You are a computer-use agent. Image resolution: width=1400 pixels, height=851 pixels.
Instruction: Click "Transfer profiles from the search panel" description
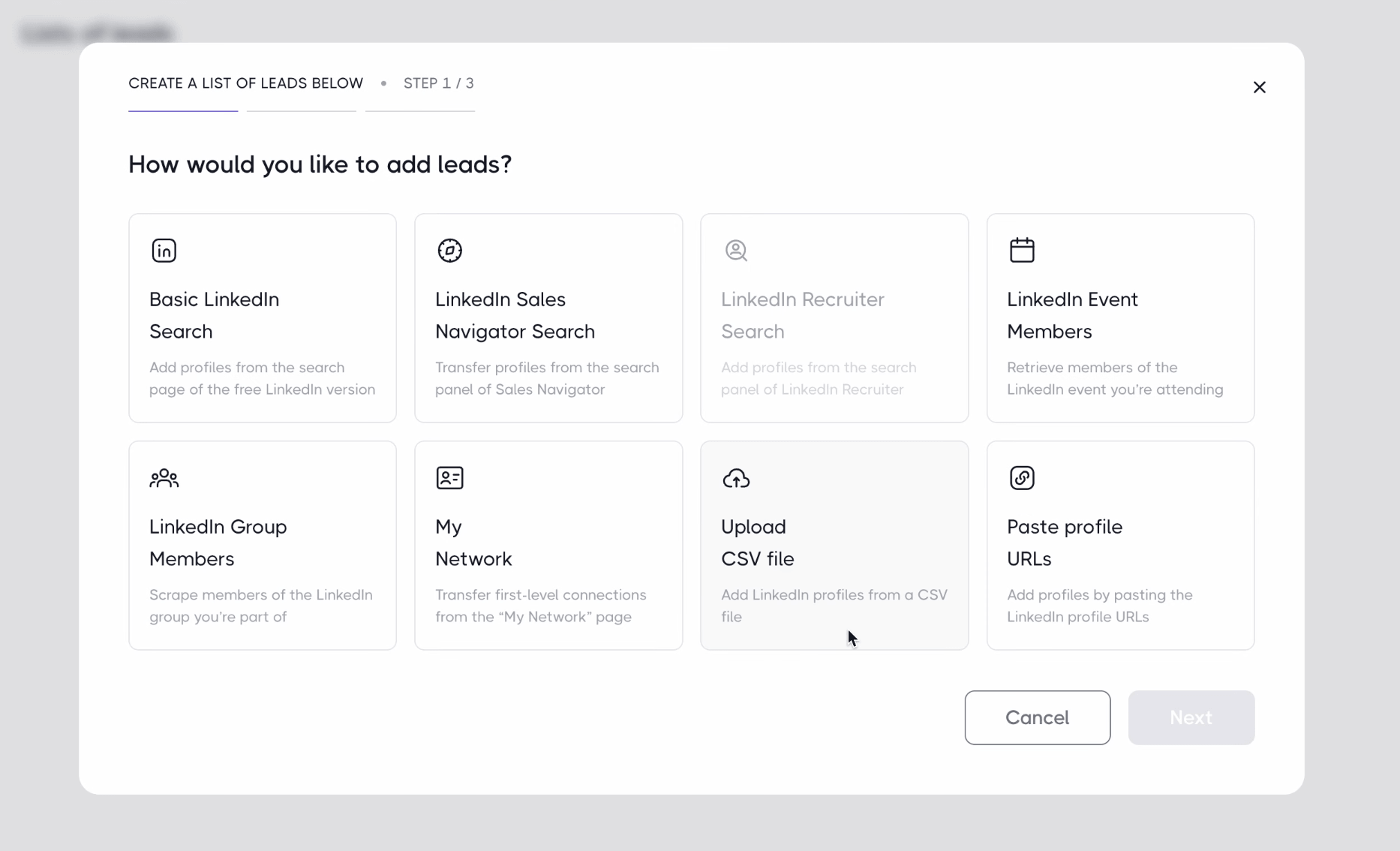[x=547, y=378]
